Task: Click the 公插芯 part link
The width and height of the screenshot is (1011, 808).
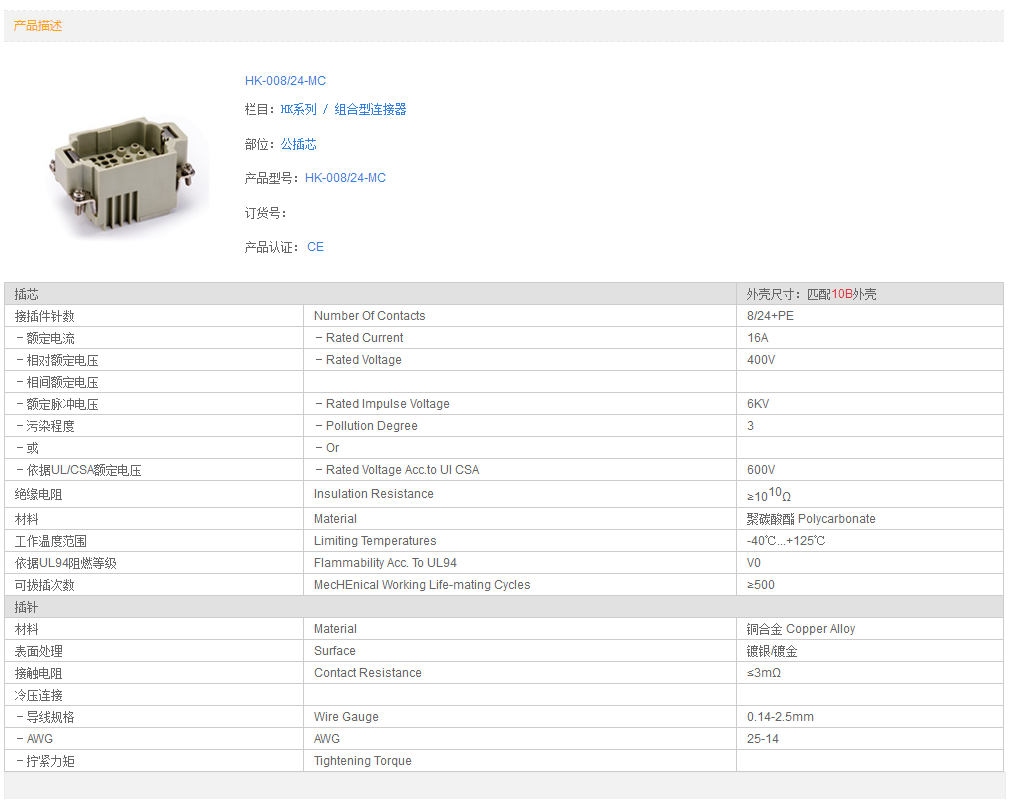Action: (298, 144)
